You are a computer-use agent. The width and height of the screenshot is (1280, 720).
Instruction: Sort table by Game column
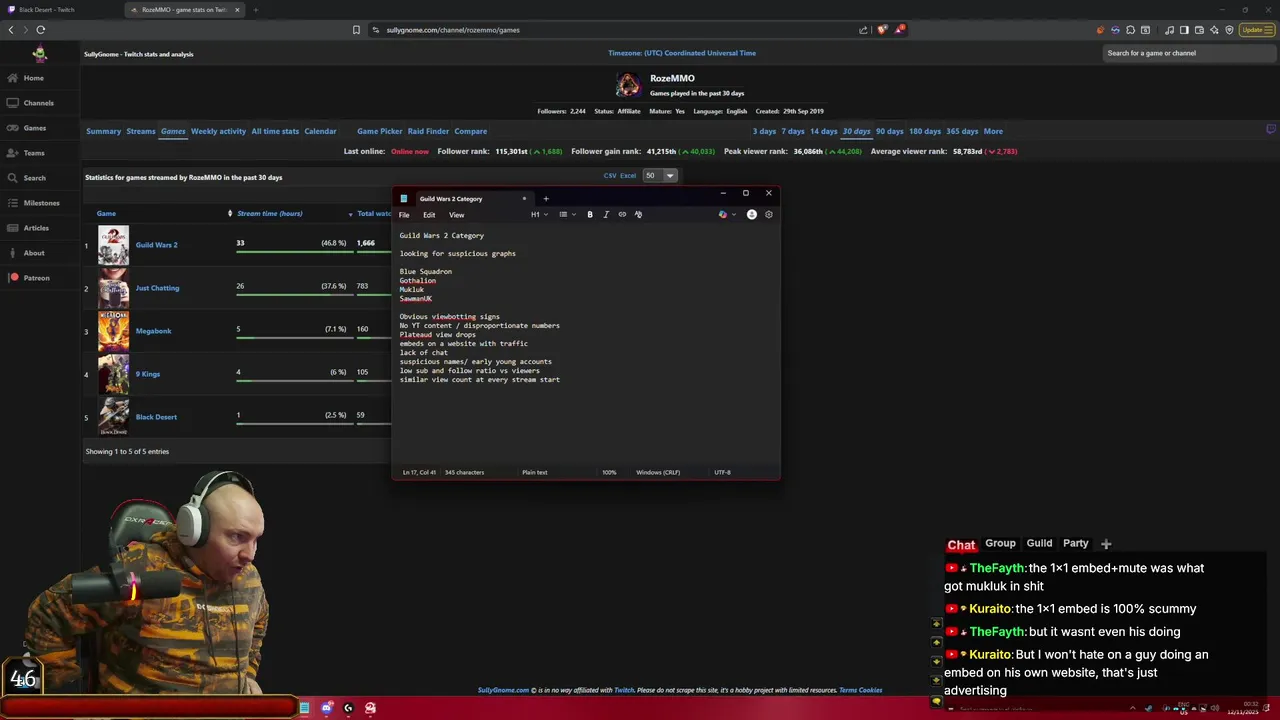pos(106,213)
